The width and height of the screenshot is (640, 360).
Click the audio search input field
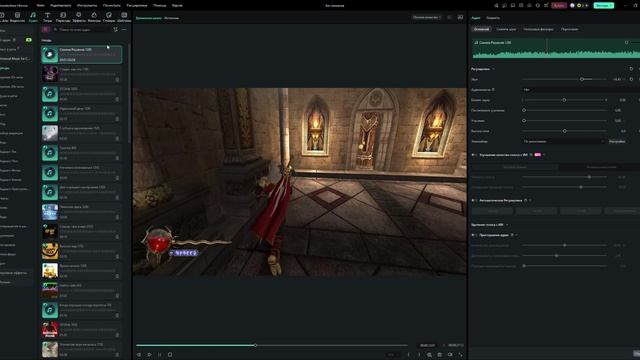pyautogui.click(x=82, y=29)
